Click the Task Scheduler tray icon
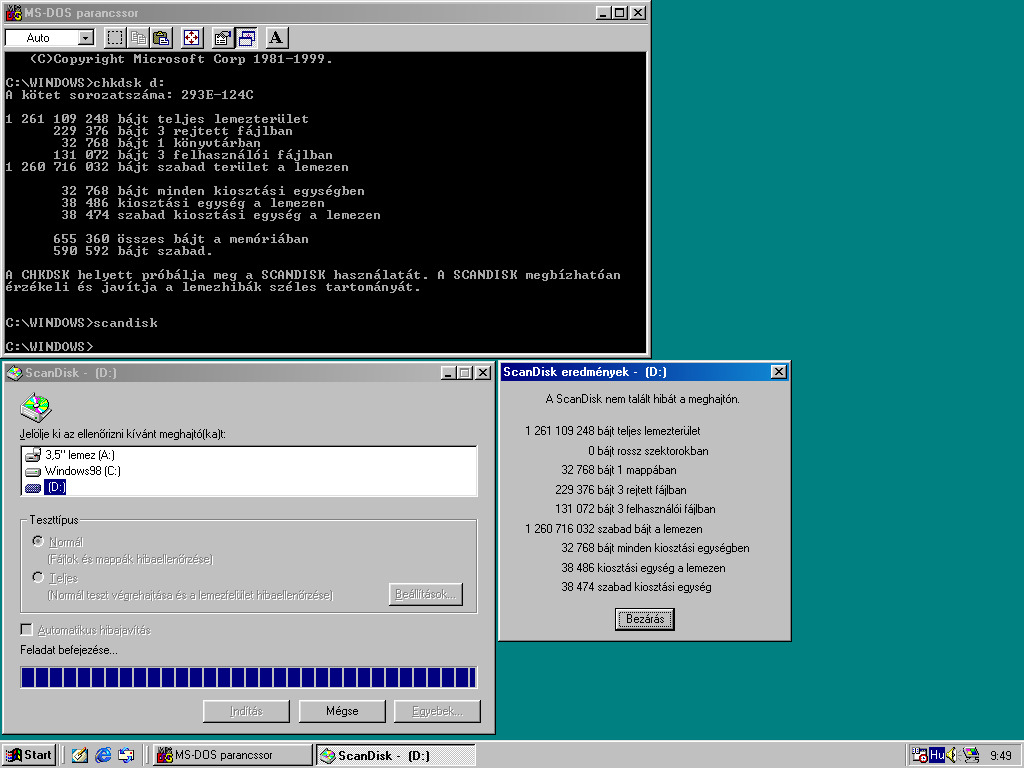This screenshot has height=768, width=1024. [920, 756]
